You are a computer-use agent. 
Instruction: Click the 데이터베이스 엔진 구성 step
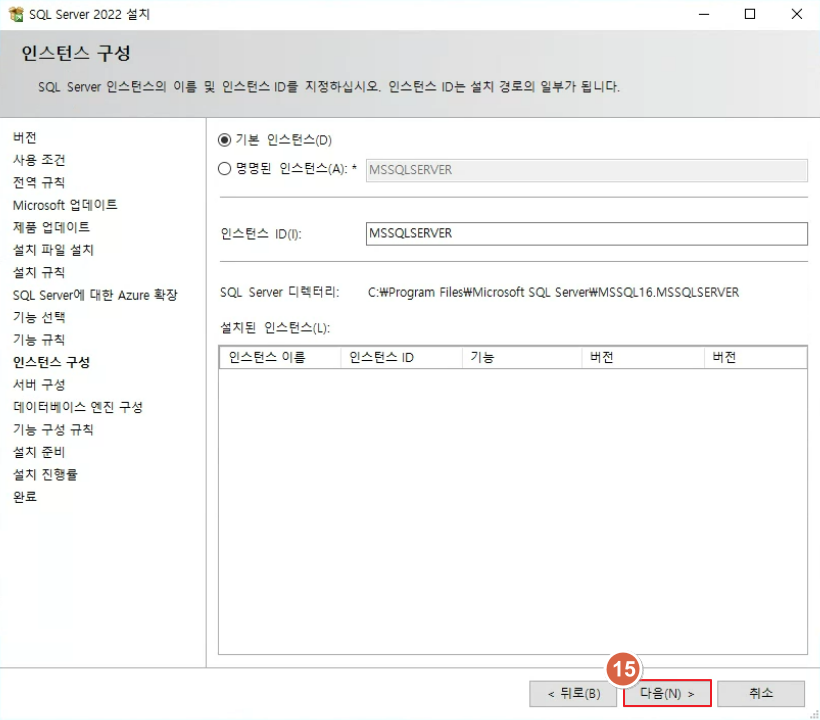pyautogui.click(x=78, y=407)
